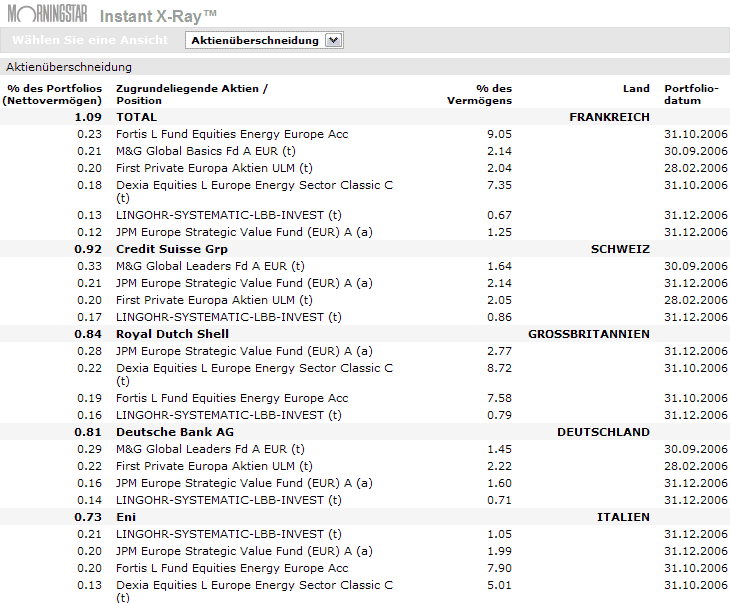Click First Private Europa Aktien under Deutsche Bank
This screenshot has height=603, width=730.
click(214, 466)
